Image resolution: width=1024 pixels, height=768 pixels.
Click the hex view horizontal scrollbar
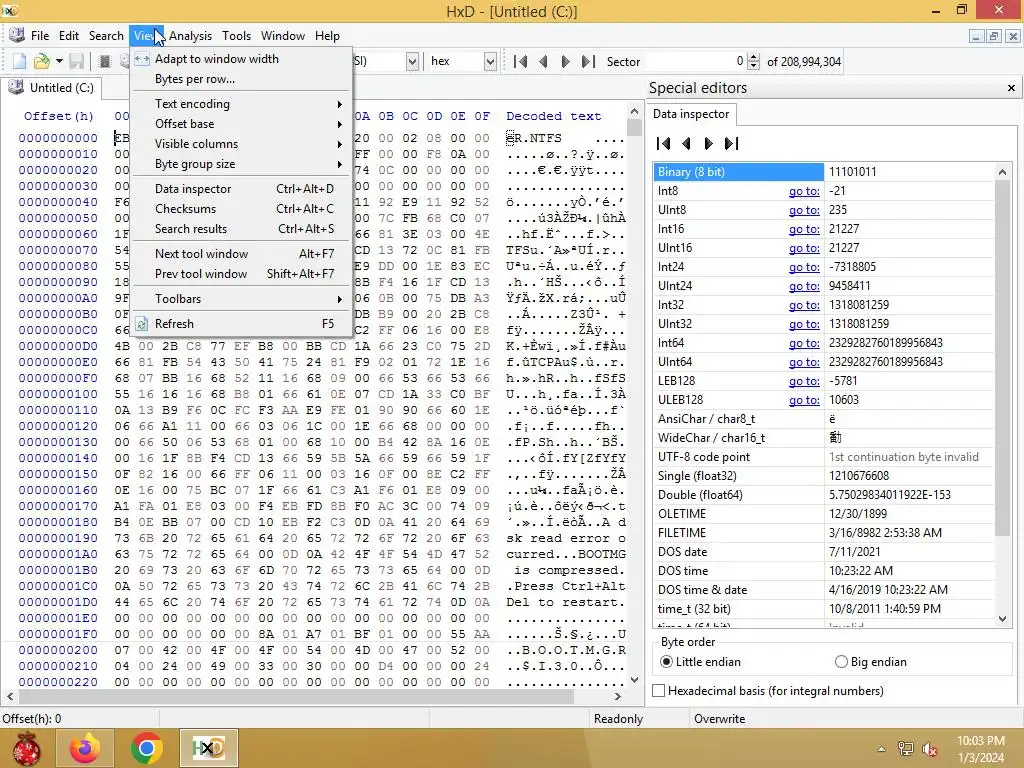(x=313, y=696)
